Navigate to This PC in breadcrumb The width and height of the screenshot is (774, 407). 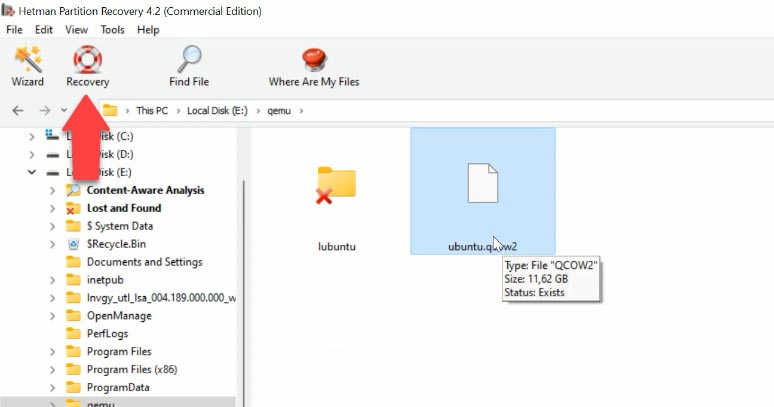click(x=152, y=111)
